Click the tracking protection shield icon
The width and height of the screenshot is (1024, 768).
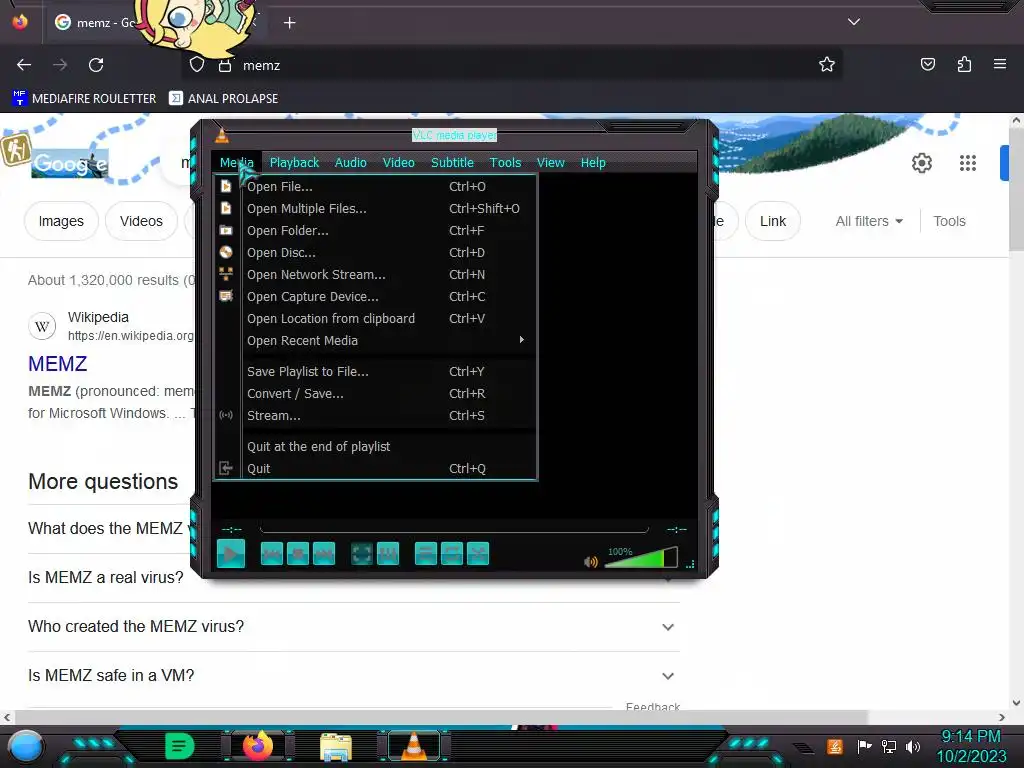[x=197, y=65]
